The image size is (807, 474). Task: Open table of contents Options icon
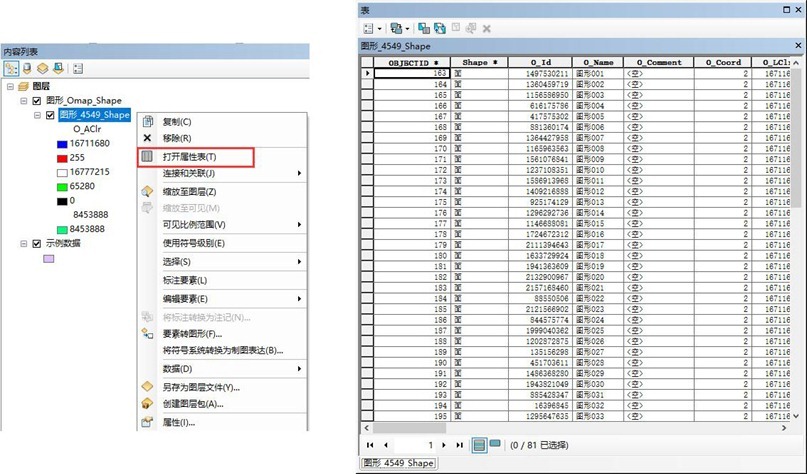point(77,68)
